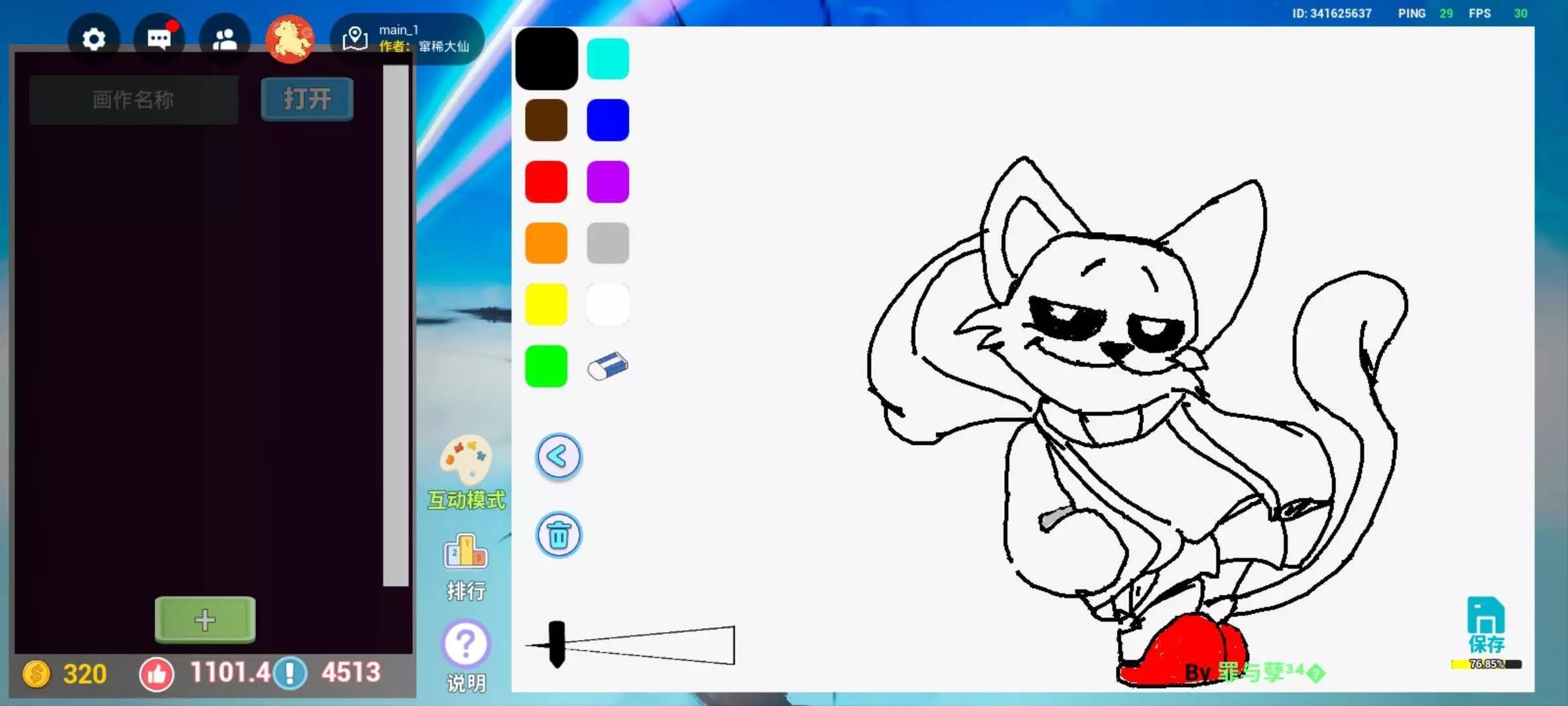Click the undo back arrow button
Image resolution: width=1568 pixels, height=706 pixels.
559,456
